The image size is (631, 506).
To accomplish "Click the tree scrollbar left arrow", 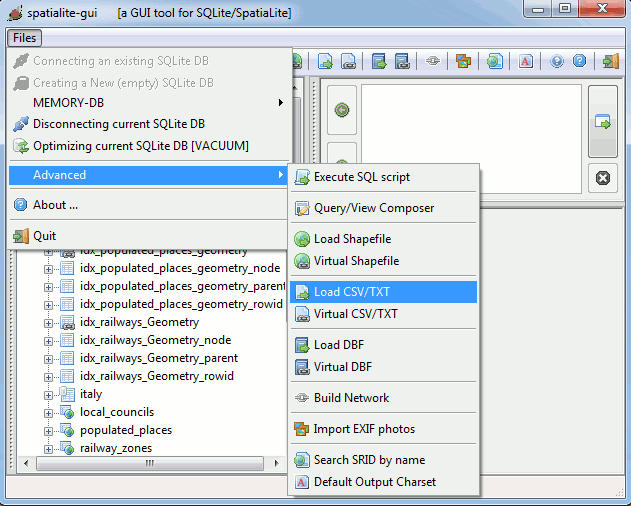I will point(26,463).
